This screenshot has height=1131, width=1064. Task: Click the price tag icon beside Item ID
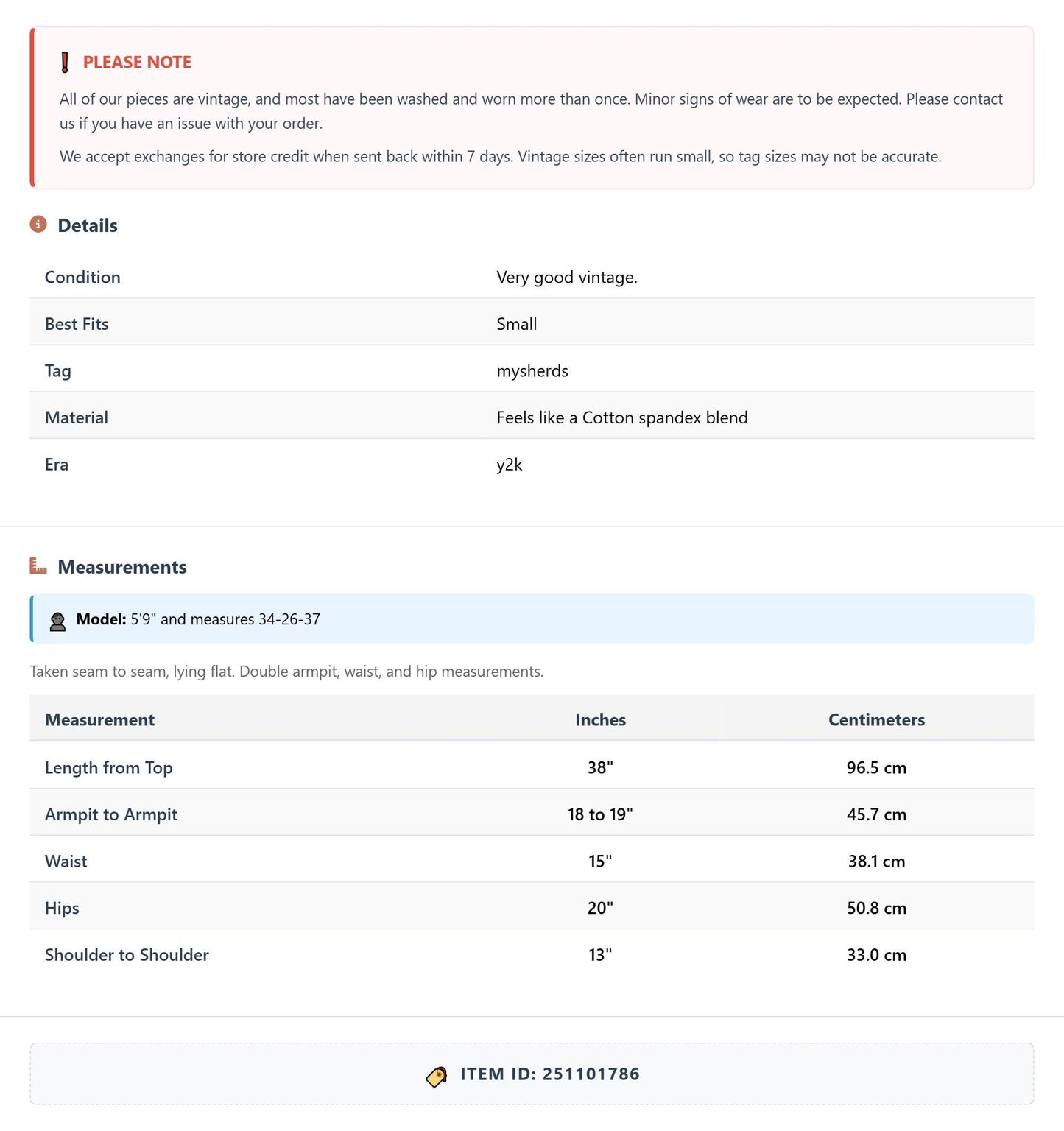pos(437,1077)
